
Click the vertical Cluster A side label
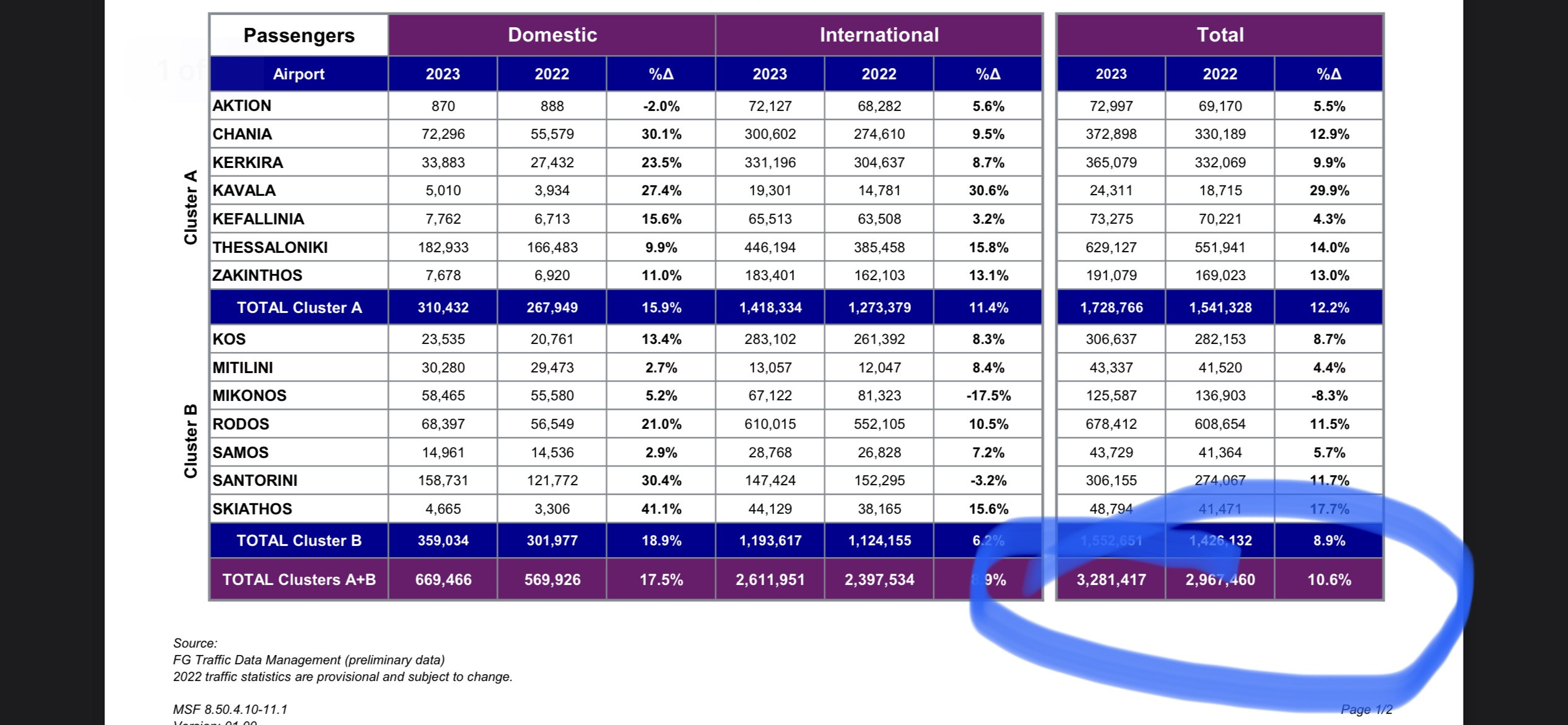190,207
